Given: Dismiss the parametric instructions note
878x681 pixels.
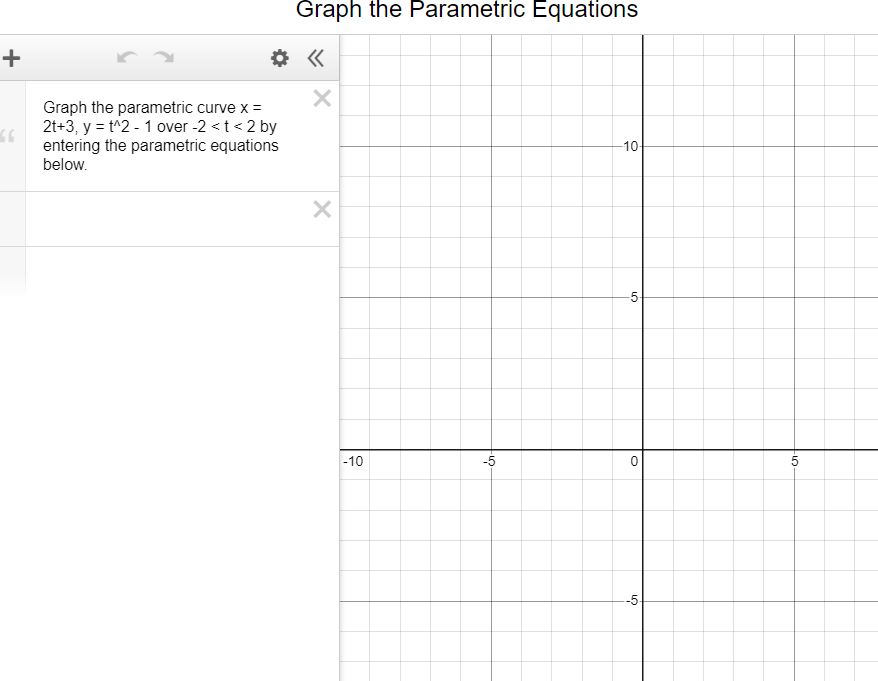Looking at the screenshot, I should coord(321,98).
